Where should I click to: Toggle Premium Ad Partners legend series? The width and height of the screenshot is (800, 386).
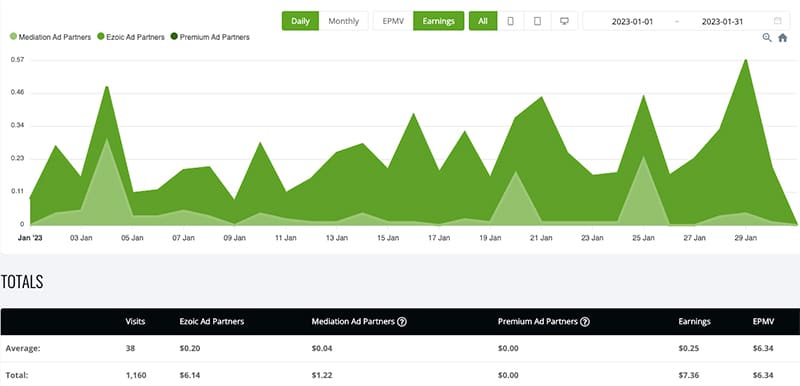click(x=210, y=37)
